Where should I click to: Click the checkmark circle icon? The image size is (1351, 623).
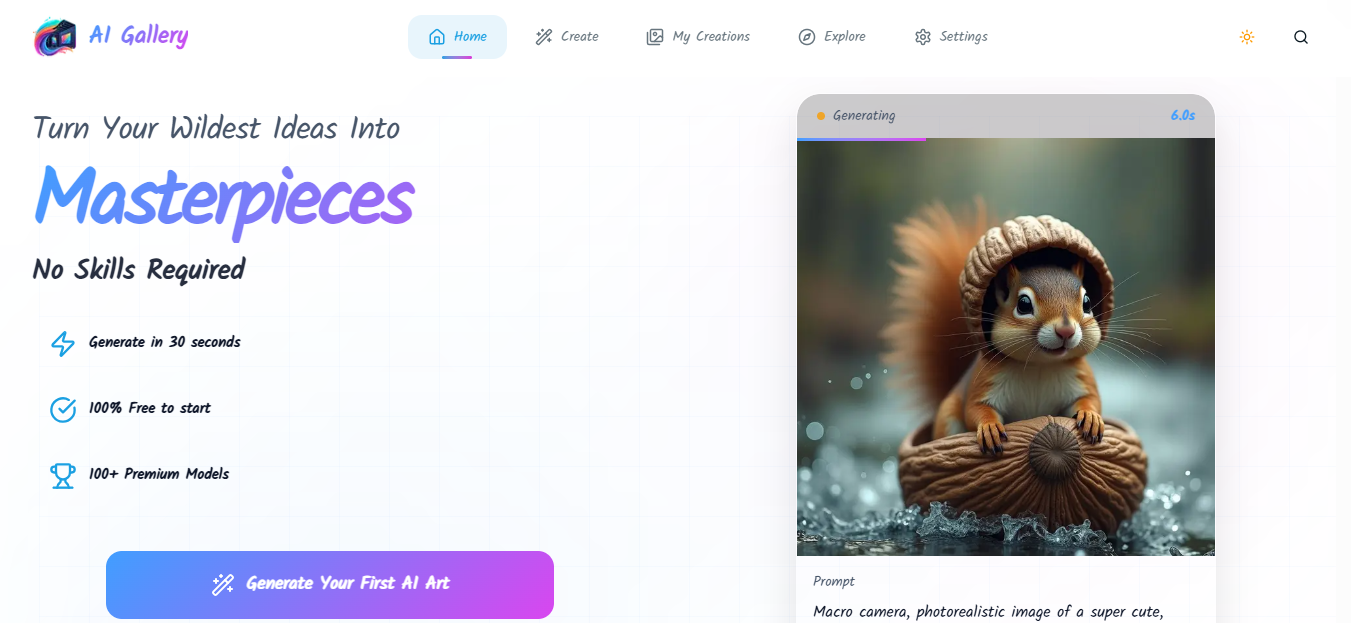pos(63,409)
